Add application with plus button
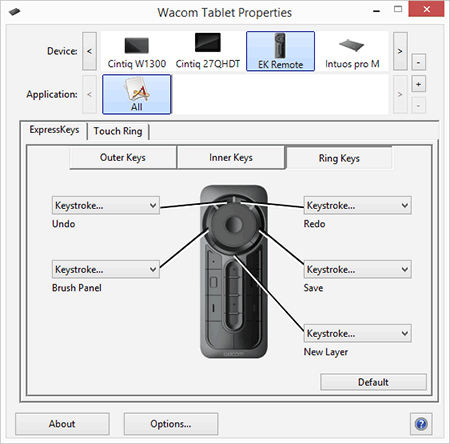 click(x=418, y=84)
